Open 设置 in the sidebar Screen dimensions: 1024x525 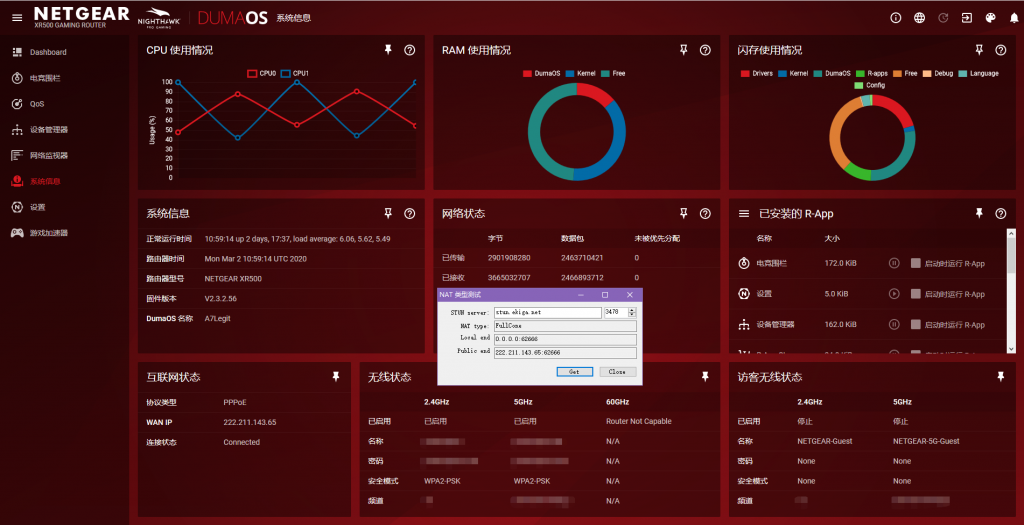[63, 207]
